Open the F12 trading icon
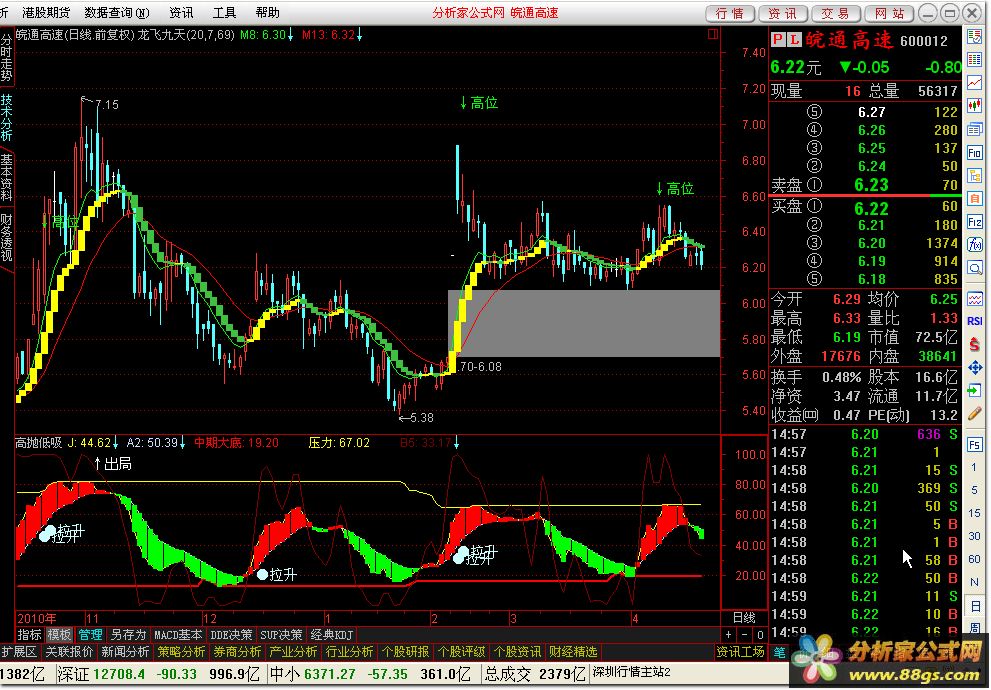The width and height of the screenshot is (991, 690). coord(975,222)
